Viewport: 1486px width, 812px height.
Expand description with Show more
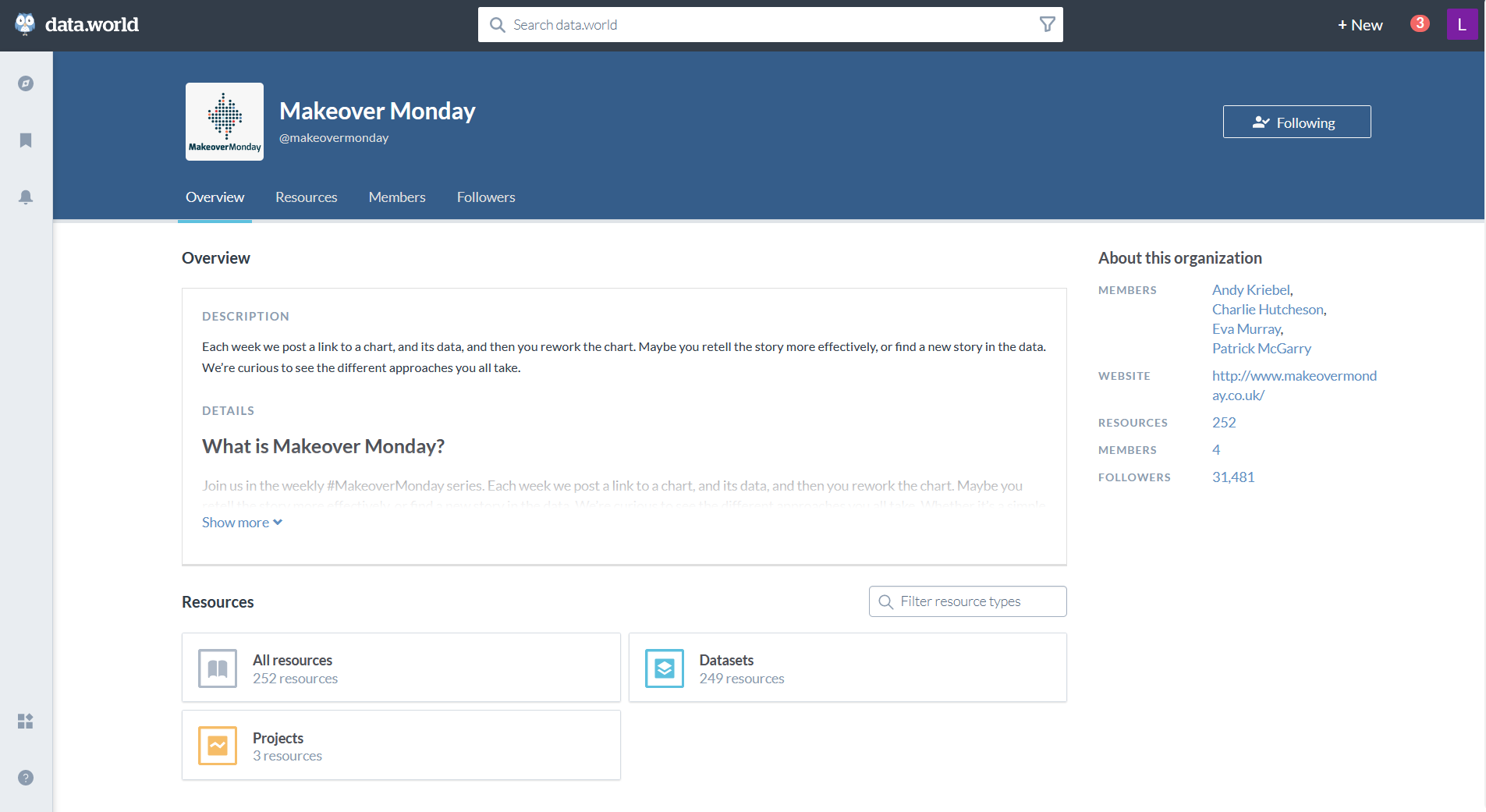(242, 523)
